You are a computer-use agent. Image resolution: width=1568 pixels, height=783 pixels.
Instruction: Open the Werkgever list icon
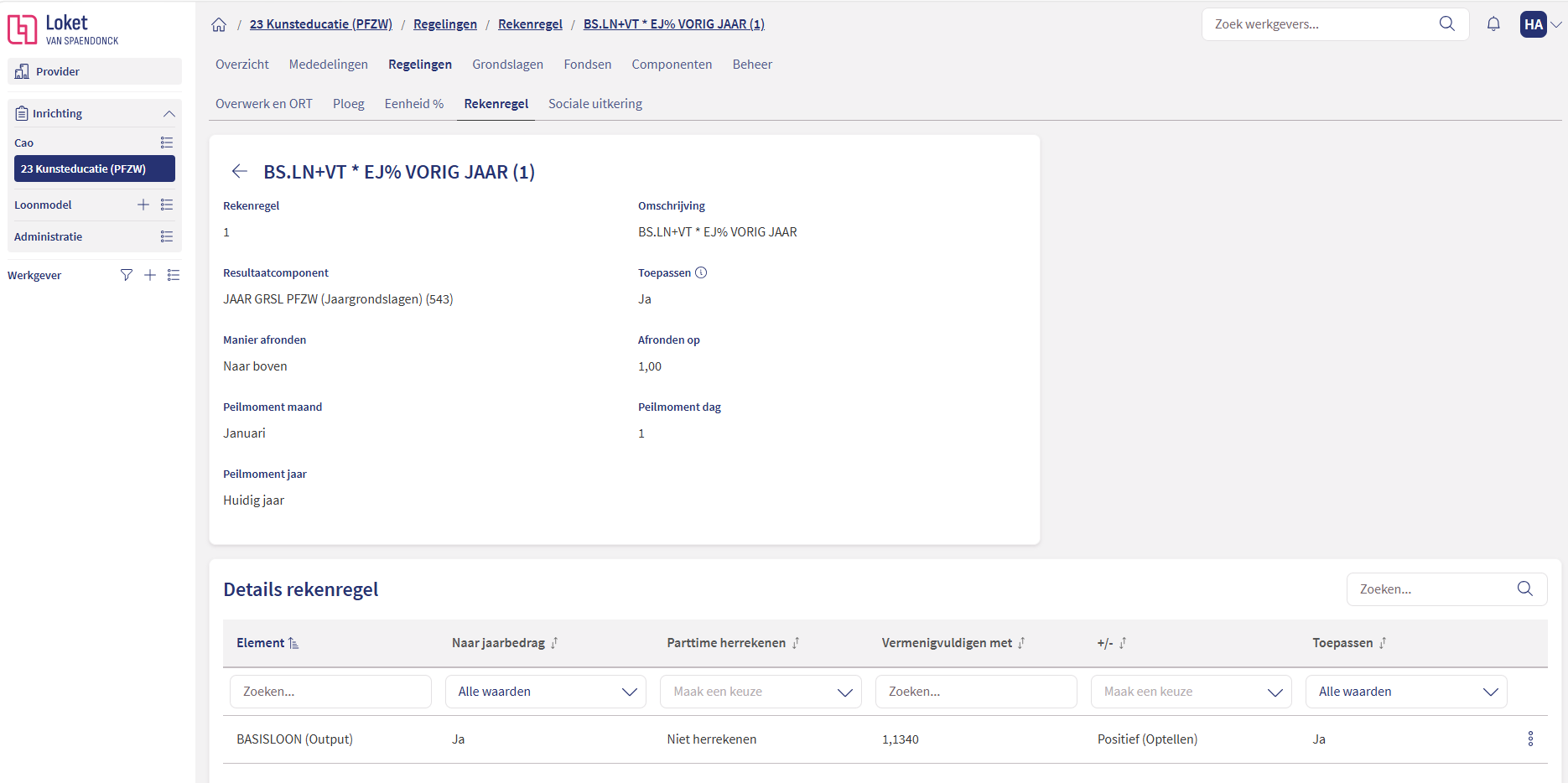click(174, 275)
